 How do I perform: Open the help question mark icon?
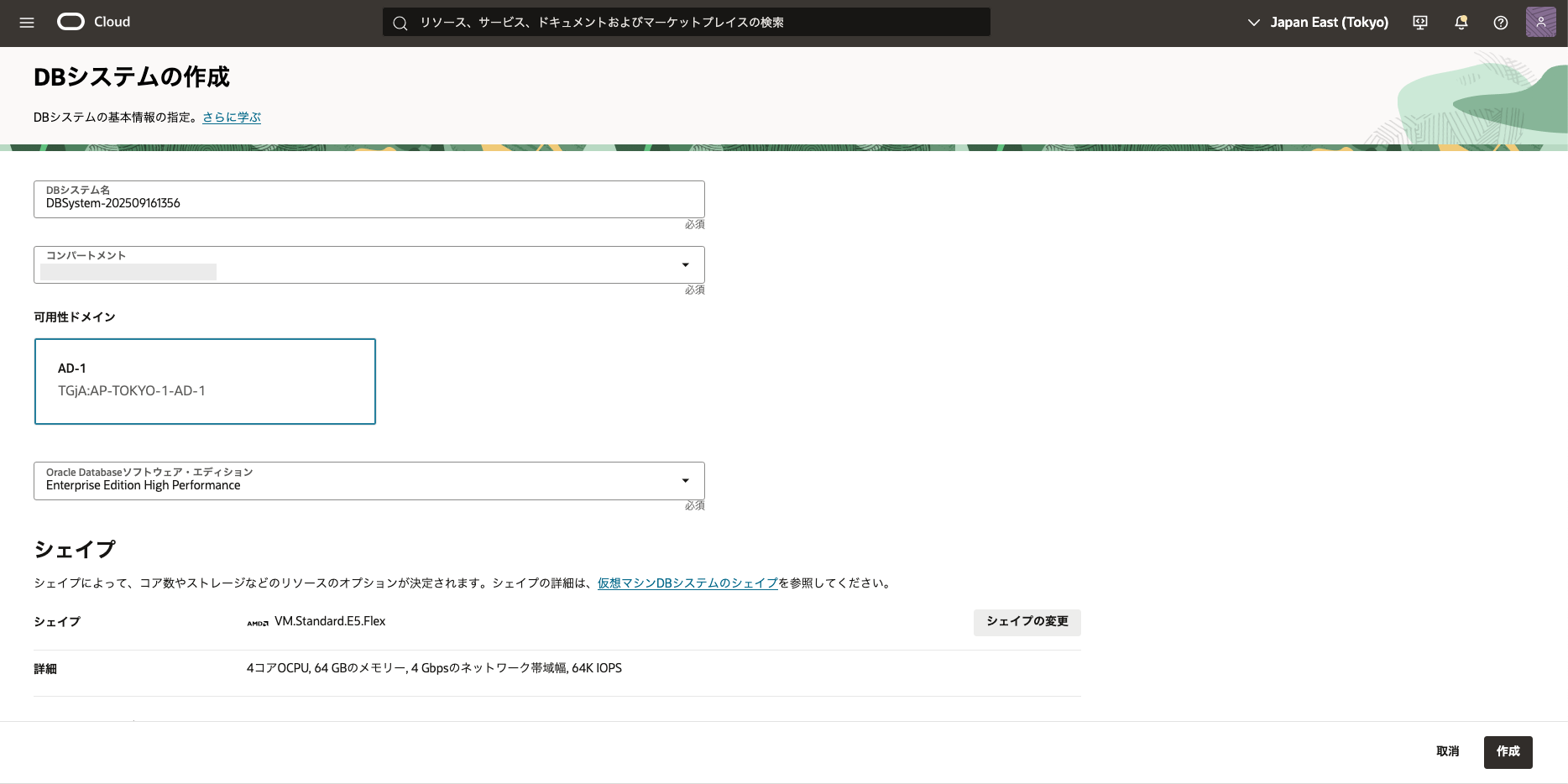click(x=1501, y=23)
